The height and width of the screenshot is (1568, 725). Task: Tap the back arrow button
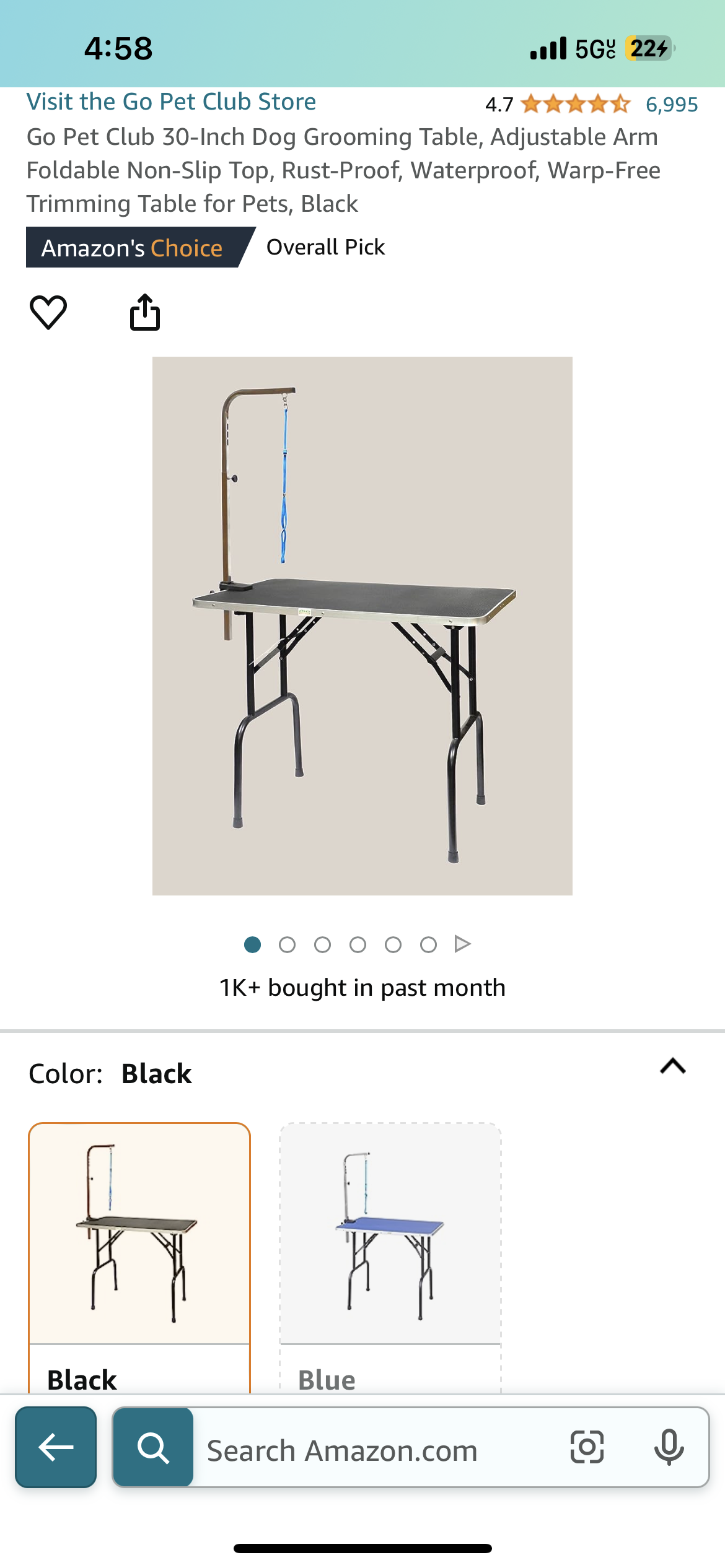(56, 1447)
